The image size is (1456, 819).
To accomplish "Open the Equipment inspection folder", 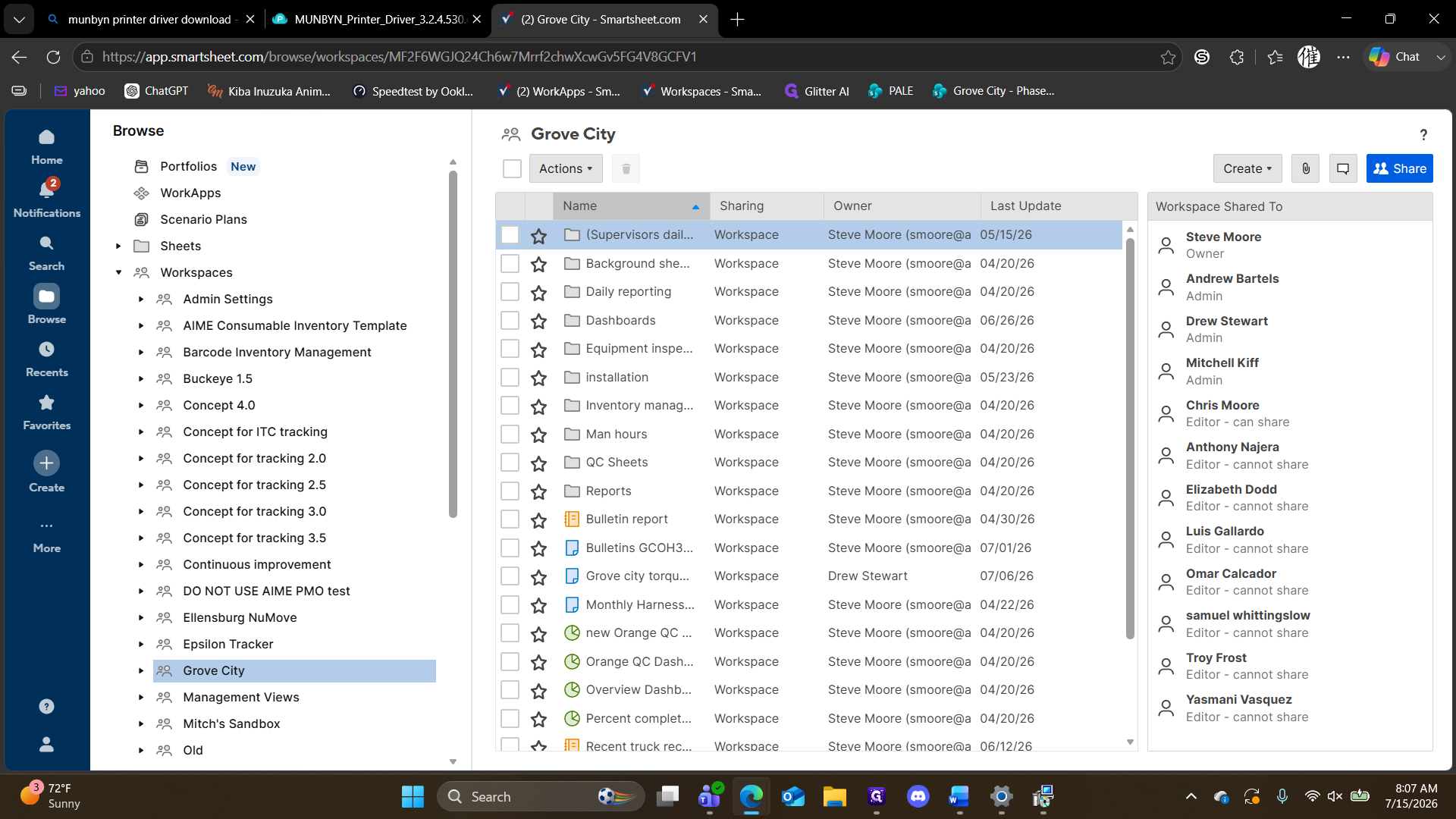I will [x=639, y=349].
